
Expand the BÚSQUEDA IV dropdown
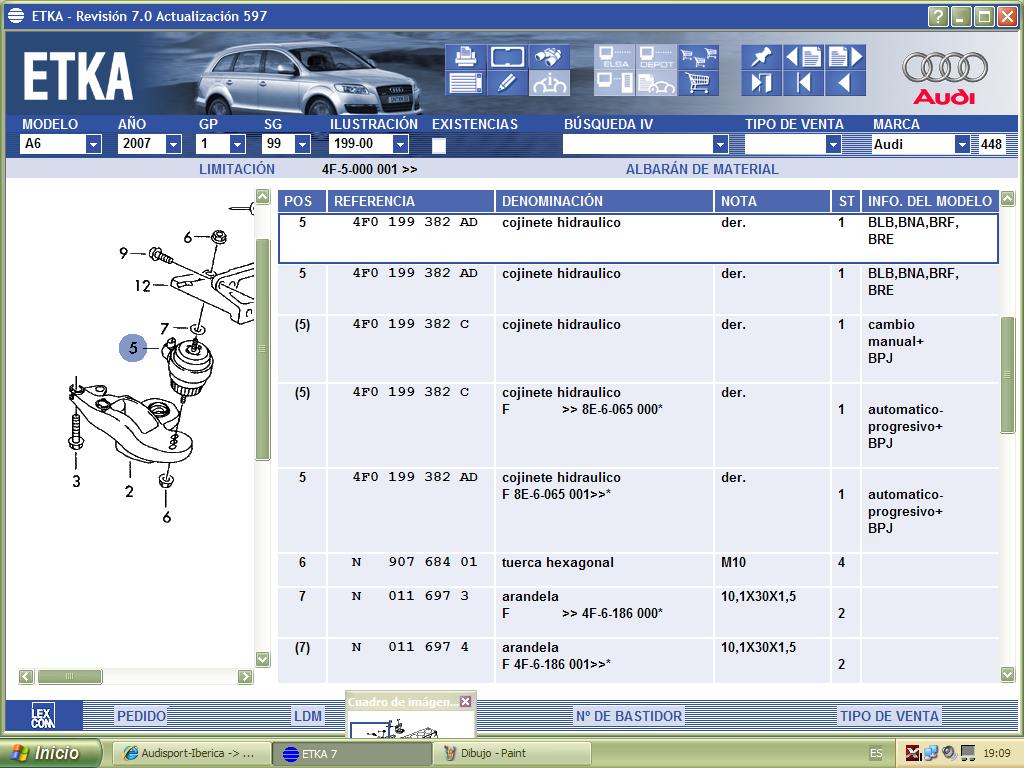[720, 144]
